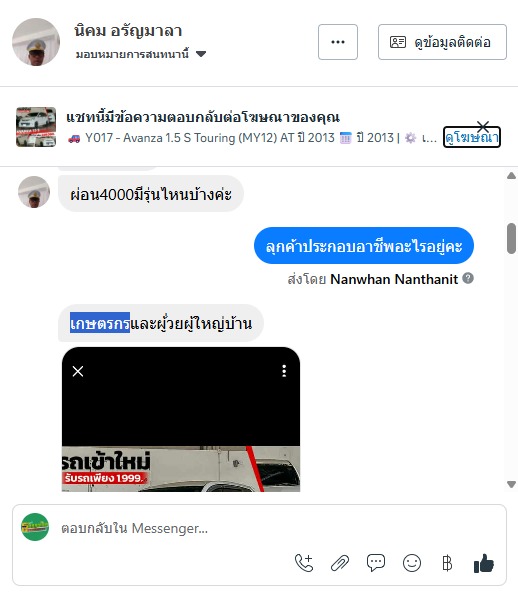The height and width of the screenshot is (596, 518).
Task: Open the three-dot more options button
Action: pyautogui.click(x=338, y=42)
